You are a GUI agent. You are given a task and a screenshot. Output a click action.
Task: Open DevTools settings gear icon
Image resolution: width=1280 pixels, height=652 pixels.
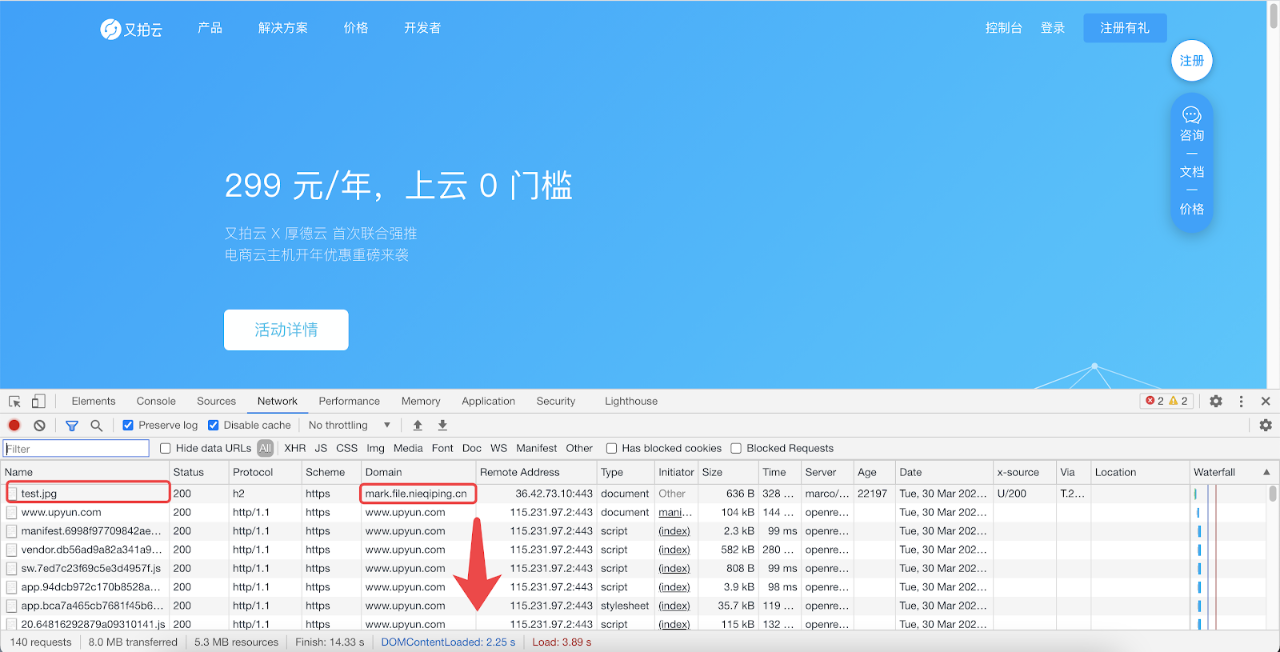coord(1216,401)
